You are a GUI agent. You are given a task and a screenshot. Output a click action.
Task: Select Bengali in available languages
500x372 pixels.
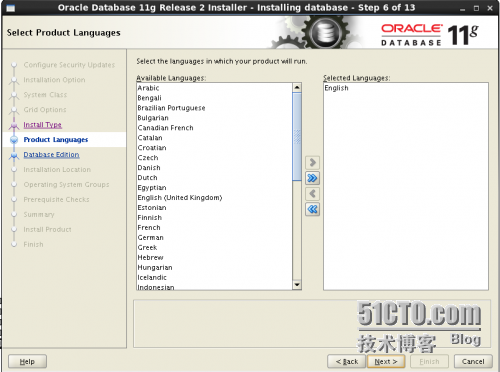point(214,98)
